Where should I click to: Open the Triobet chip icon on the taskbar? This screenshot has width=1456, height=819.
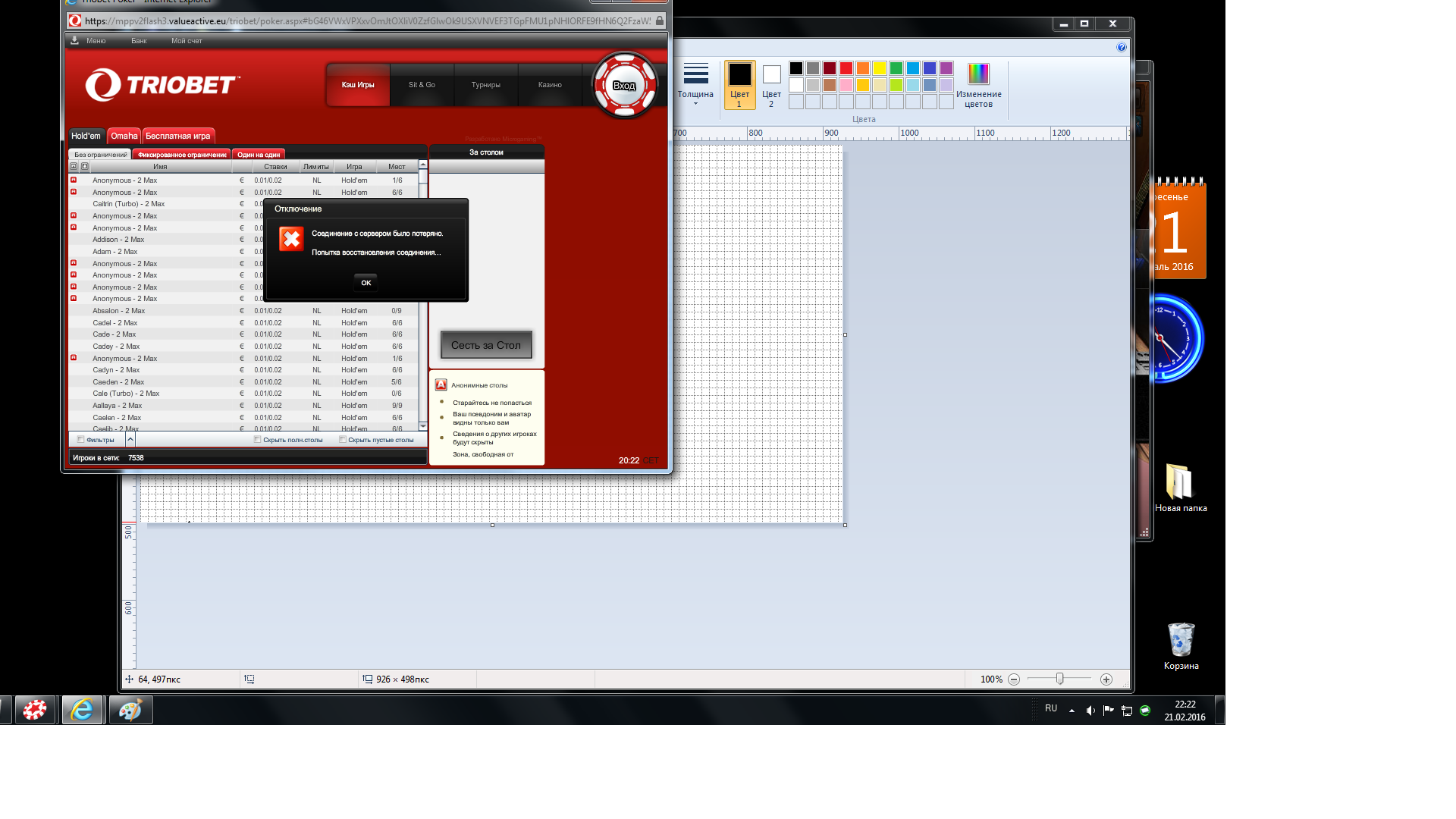coord(35,711)
